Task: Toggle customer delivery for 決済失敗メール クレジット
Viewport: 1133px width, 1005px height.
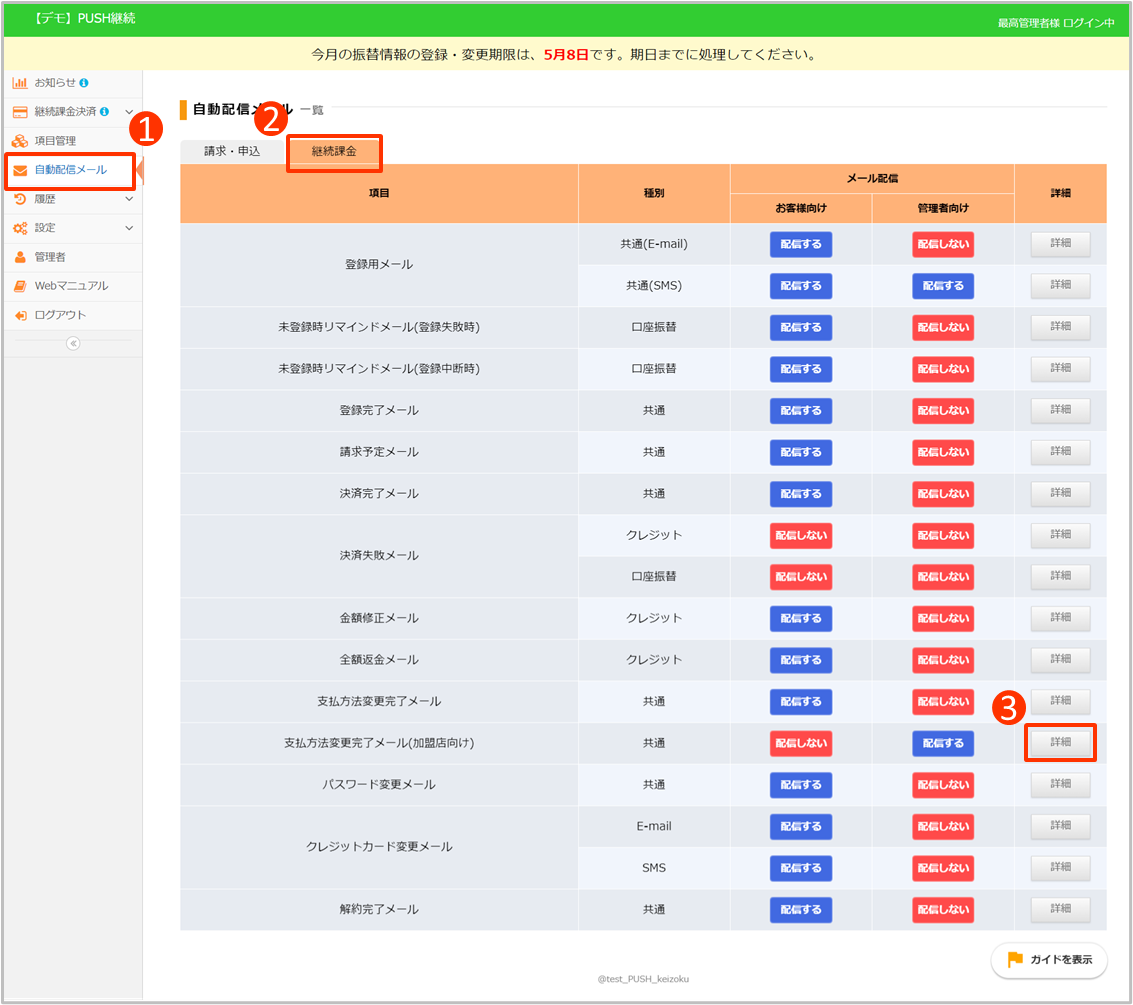Action: (x=800, y=535)
